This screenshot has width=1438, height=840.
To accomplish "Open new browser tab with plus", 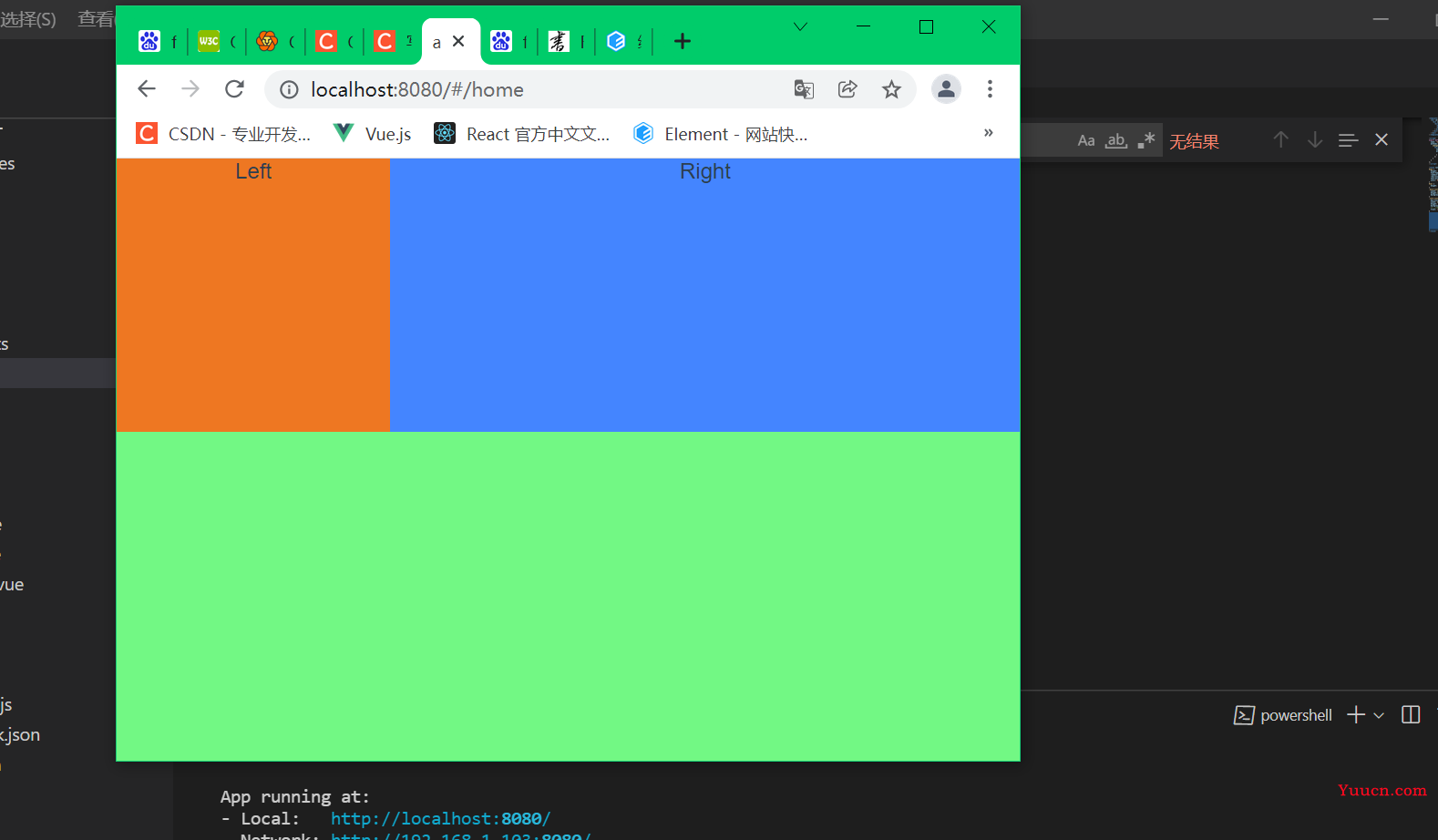I will click(x=683, y=41).
